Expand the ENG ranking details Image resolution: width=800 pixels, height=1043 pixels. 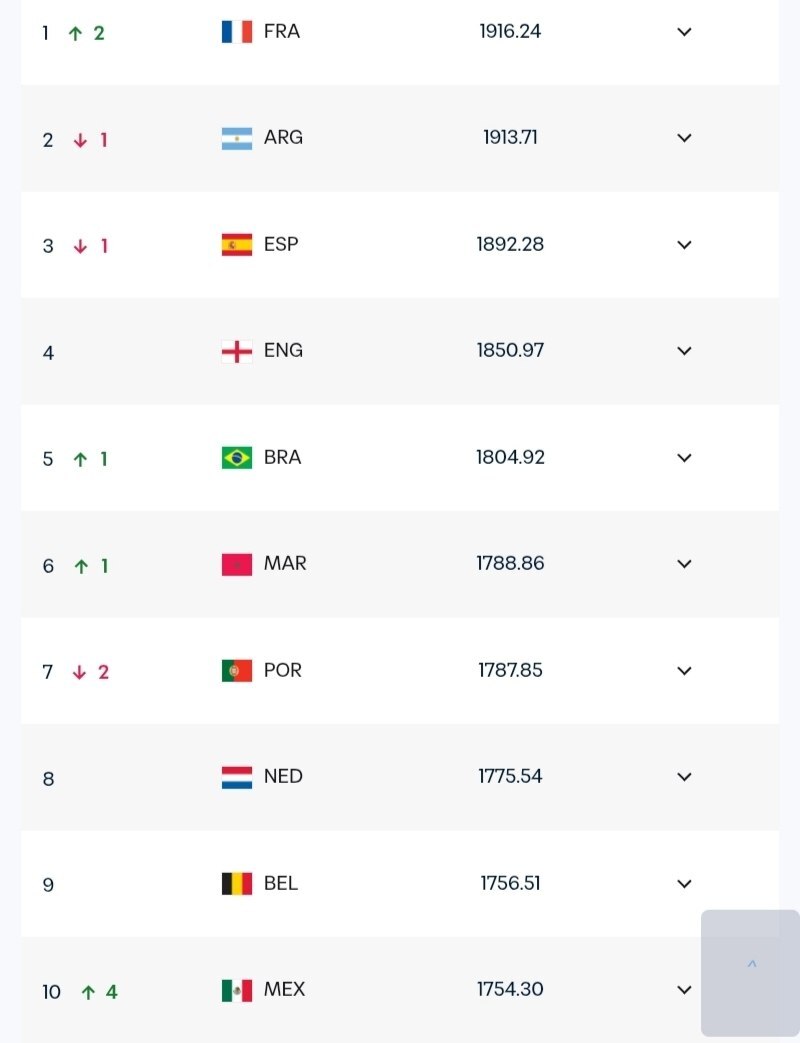coord(684,351)
